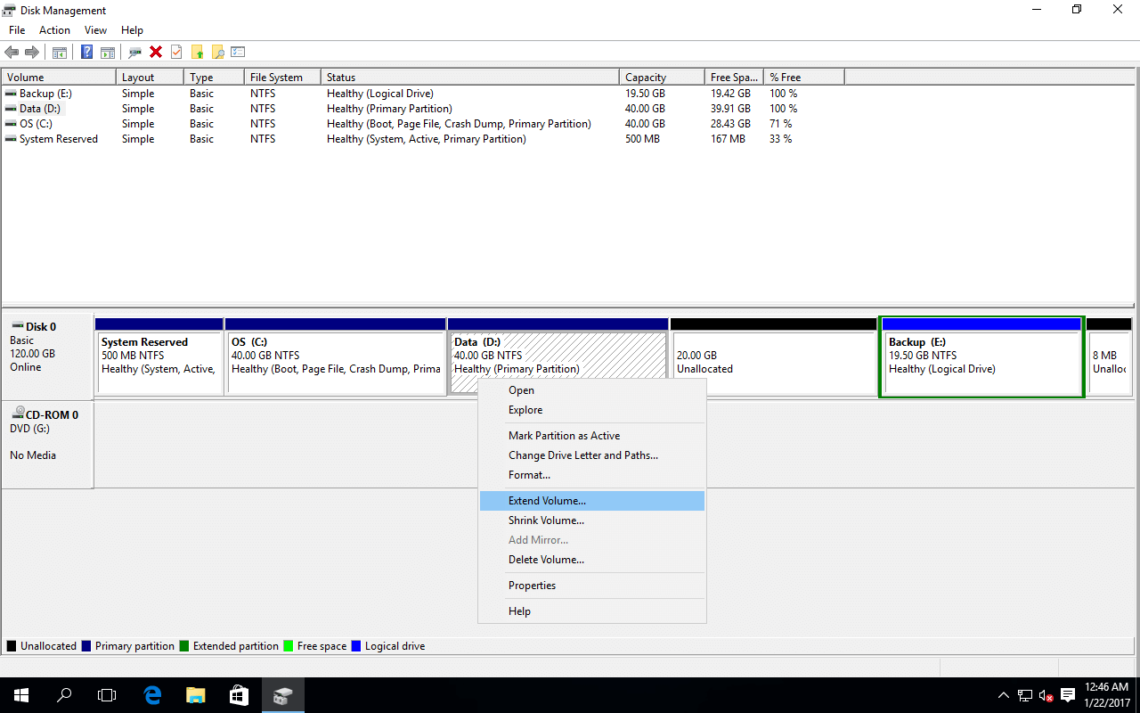
Task: Select Extend Volume in the context menu
Action: click(544, 500)
